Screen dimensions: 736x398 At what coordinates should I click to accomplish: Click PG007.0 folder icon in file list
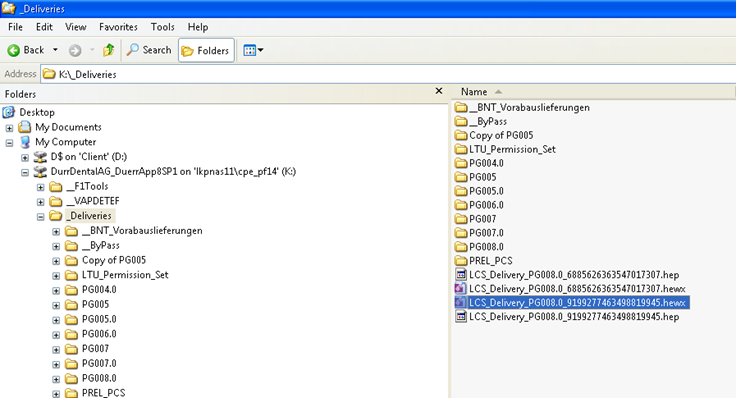click(461, 233)
